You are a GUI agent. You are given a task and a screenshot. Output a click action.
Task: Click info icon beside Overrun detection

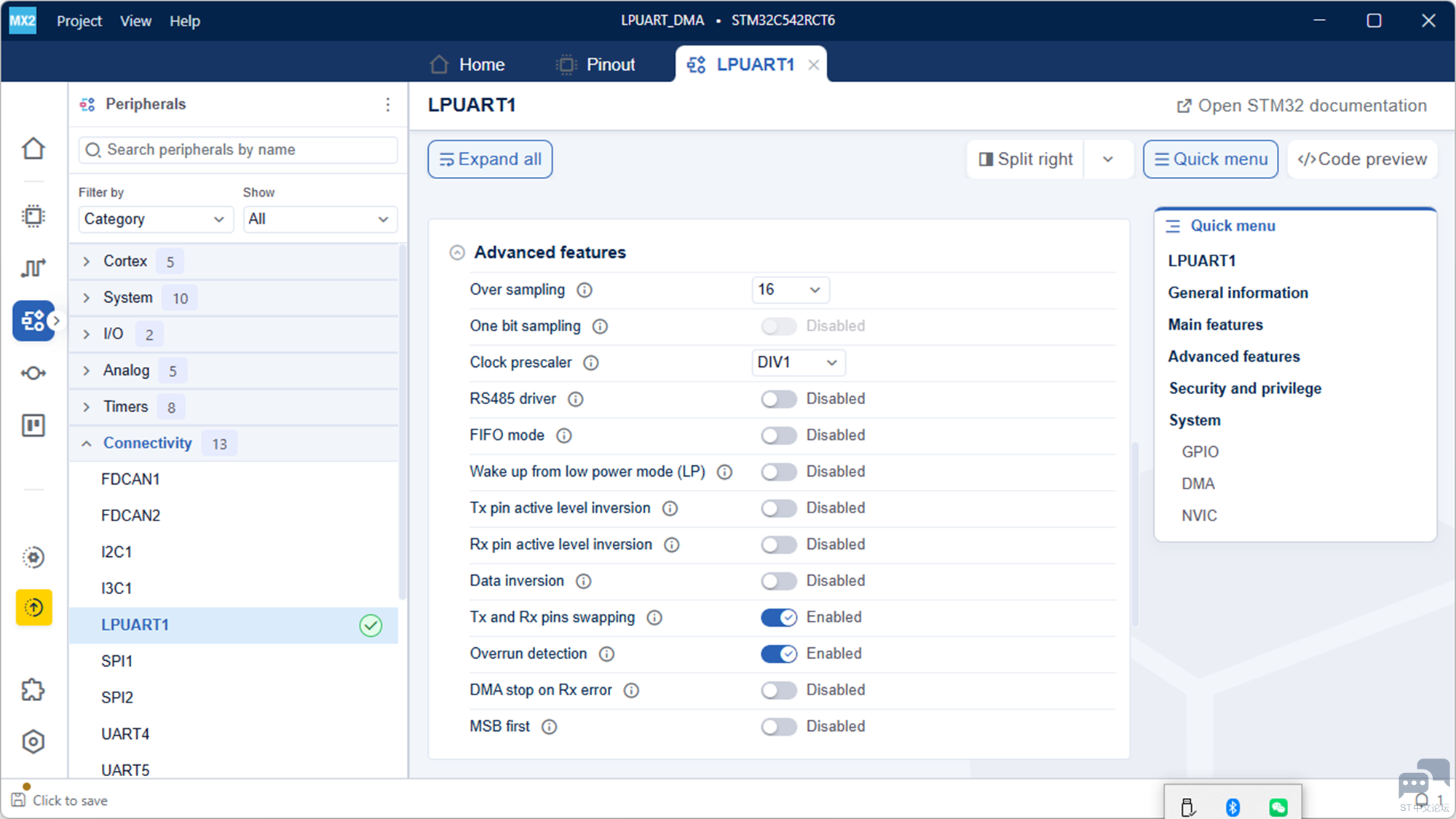click(606, 654)
